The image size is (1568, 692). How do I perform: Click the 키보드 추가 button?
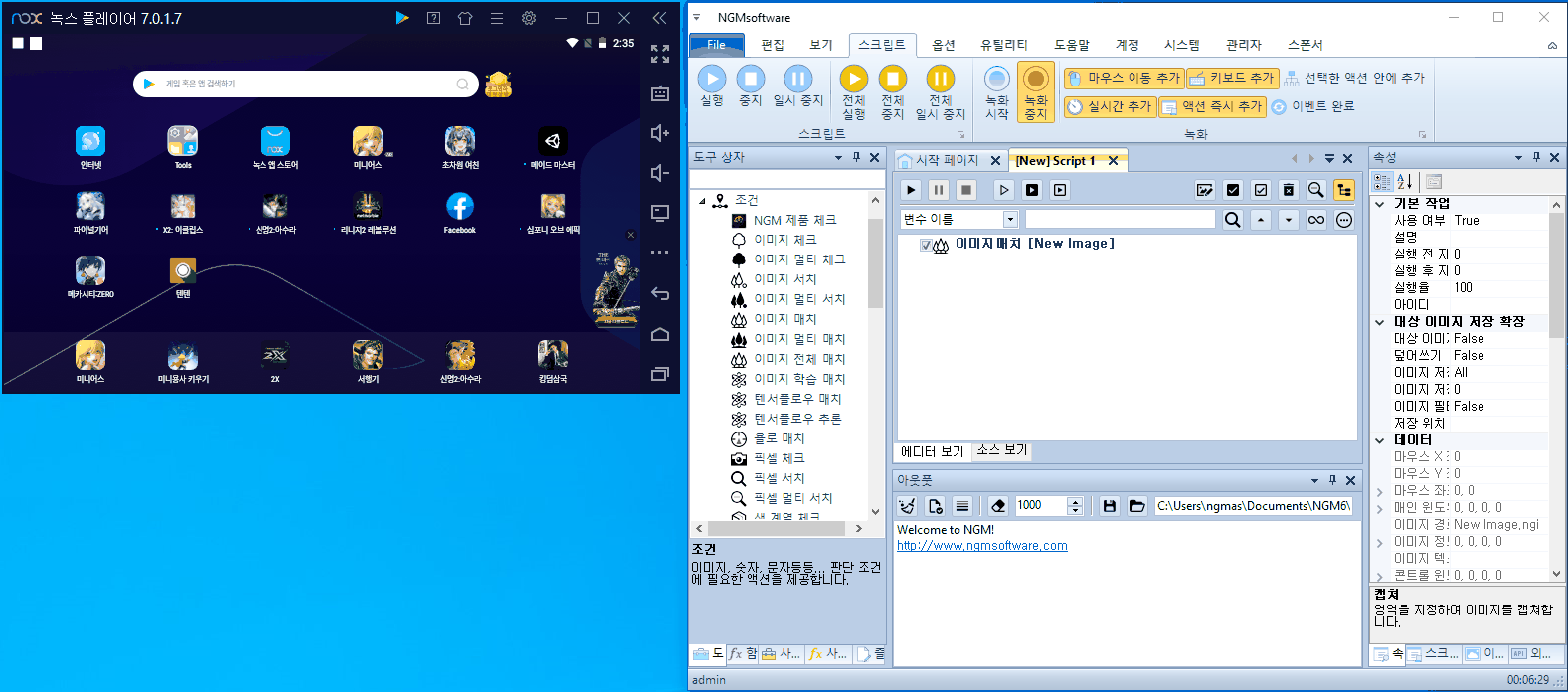[1232, 78]
